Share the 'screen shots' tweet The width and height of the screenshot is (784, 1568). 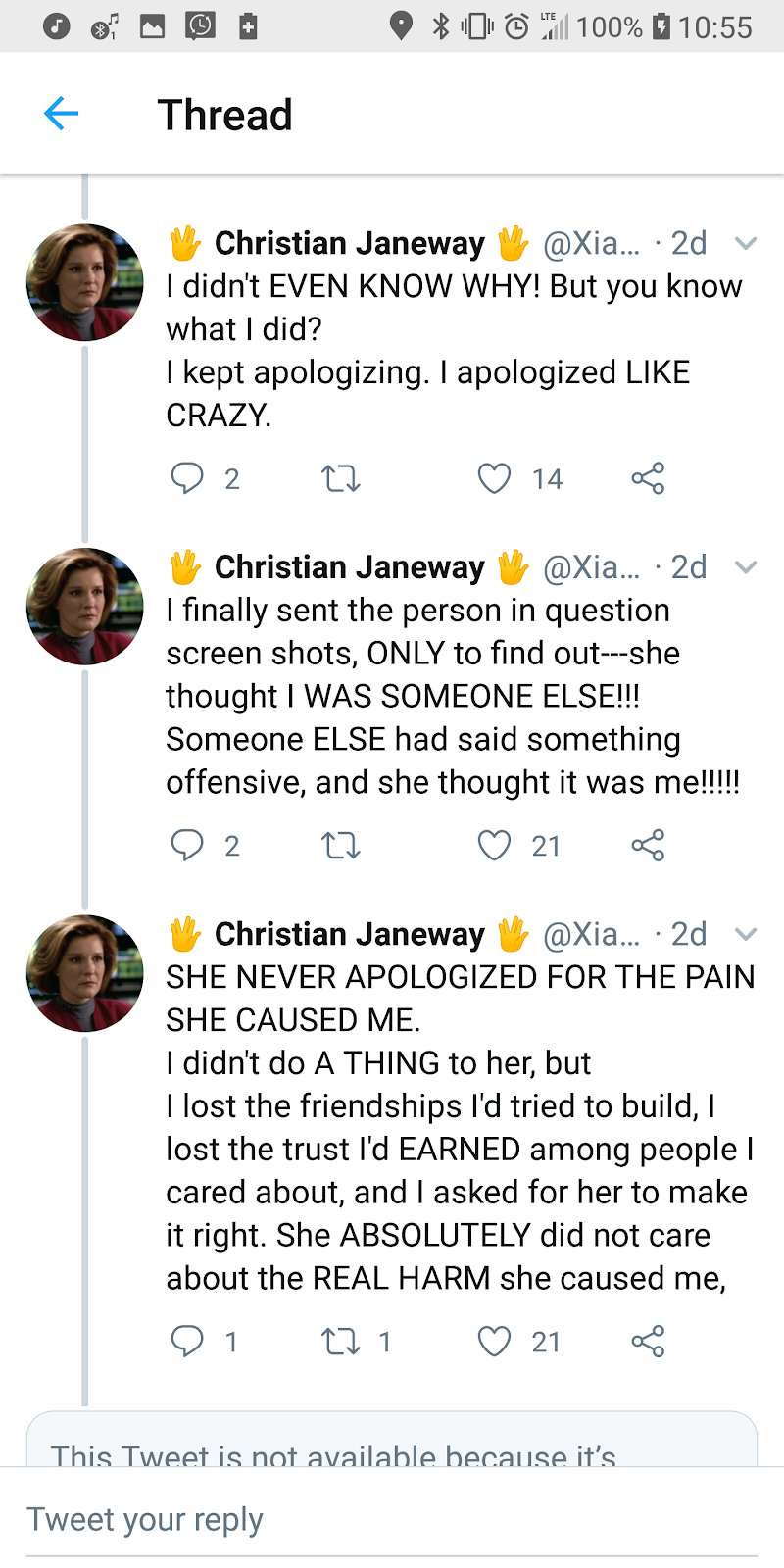648,845
